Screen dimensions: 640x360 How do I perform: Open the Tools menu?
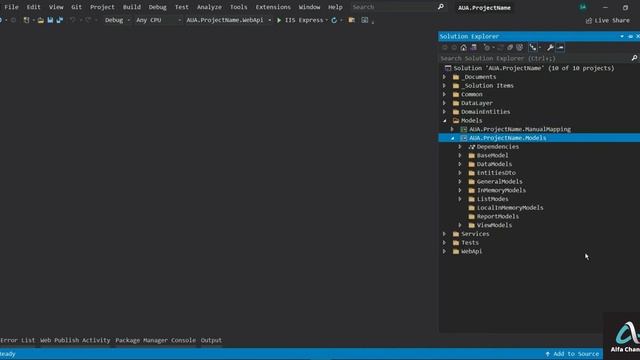click(238, 7)
